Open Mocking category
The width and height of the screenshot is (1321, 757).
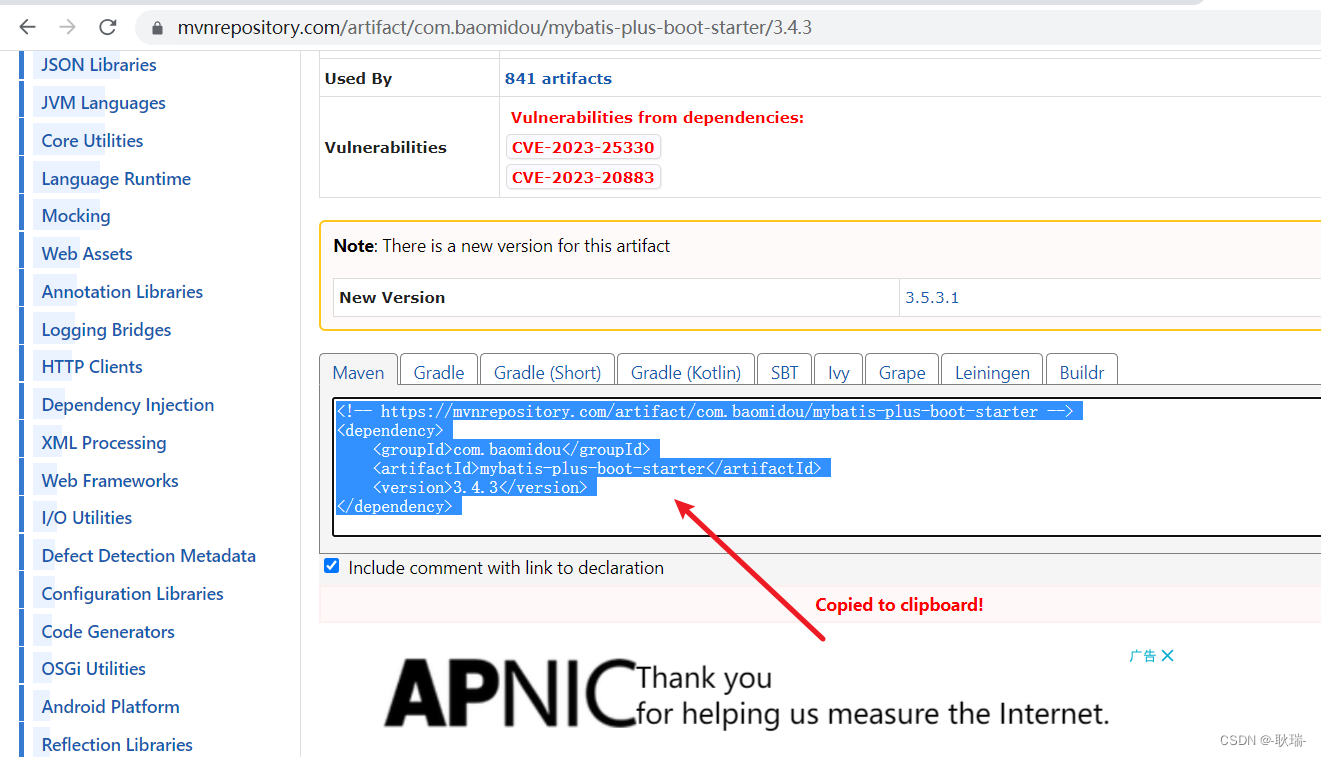pyautogui.click(x=76, y=216)
